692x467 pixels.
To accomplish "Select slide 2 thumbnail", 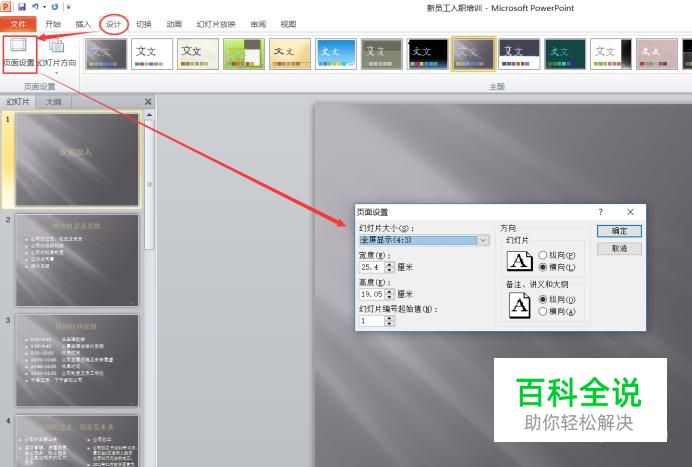I will coord(77,260).
